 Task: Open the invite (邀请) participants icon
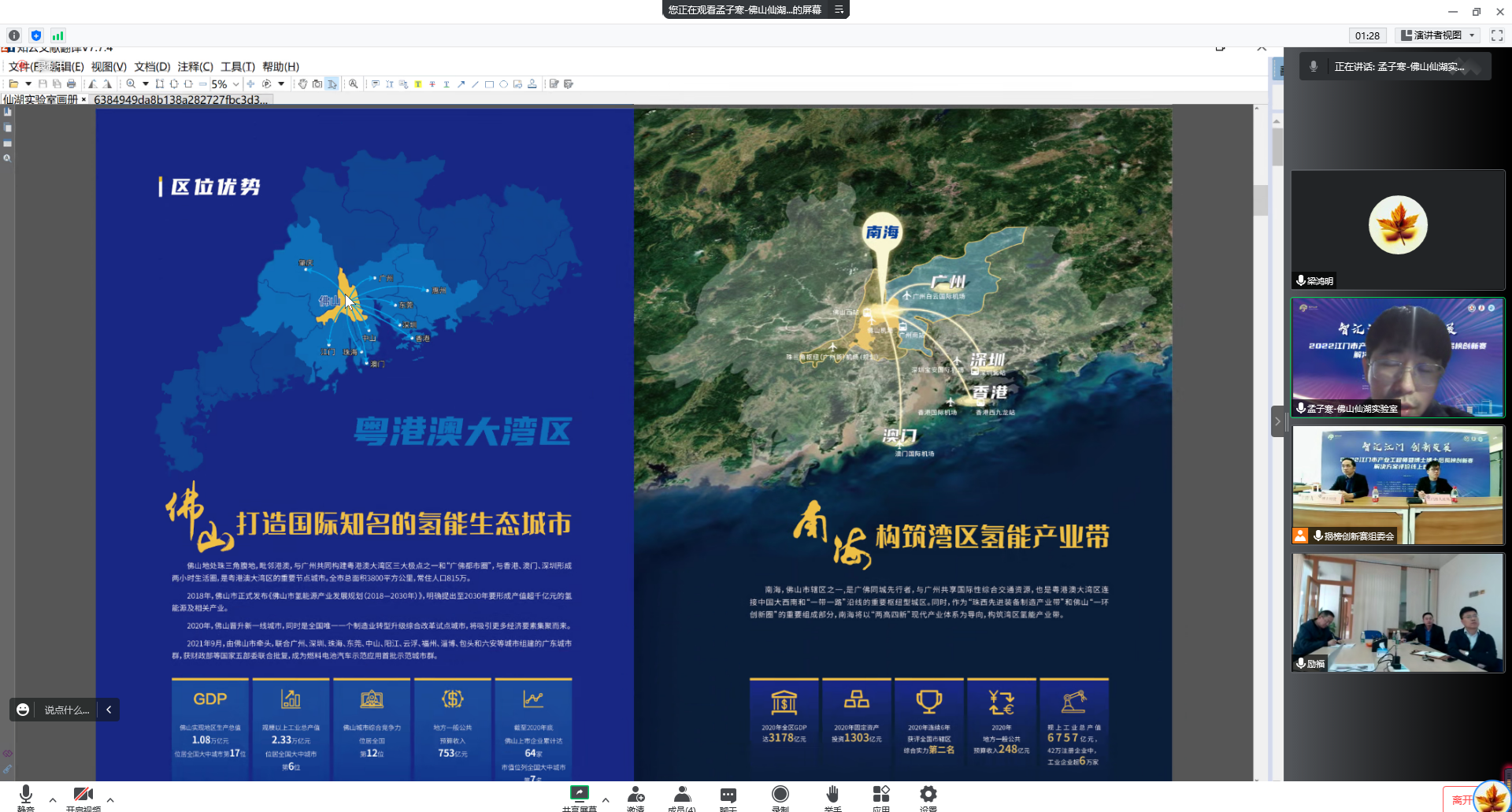pos(636,794)
